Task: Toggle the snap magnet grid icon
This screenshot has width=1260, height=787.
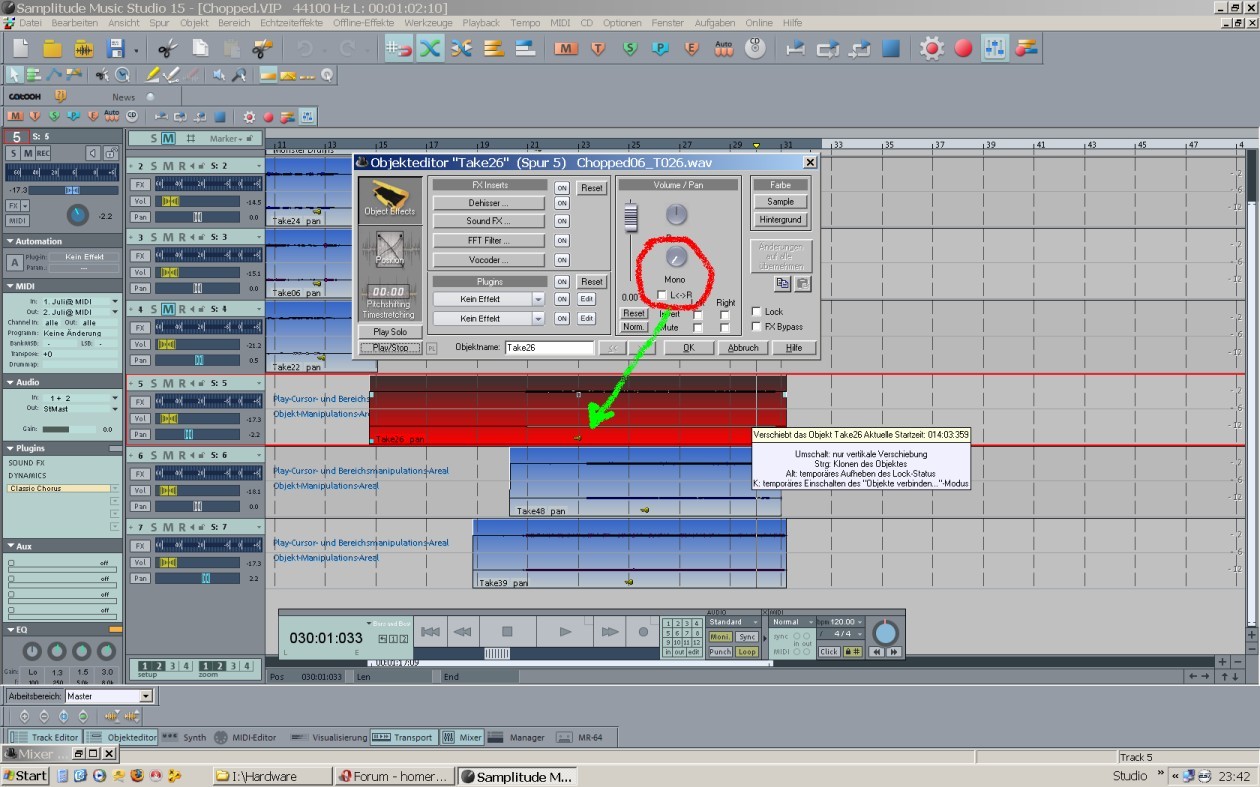Action: tap(398, 48)
